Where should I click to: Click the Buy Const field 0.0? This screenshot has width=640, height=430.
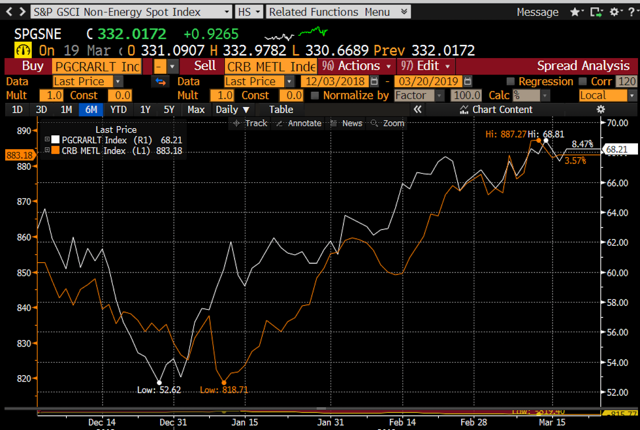click(120, 95)
